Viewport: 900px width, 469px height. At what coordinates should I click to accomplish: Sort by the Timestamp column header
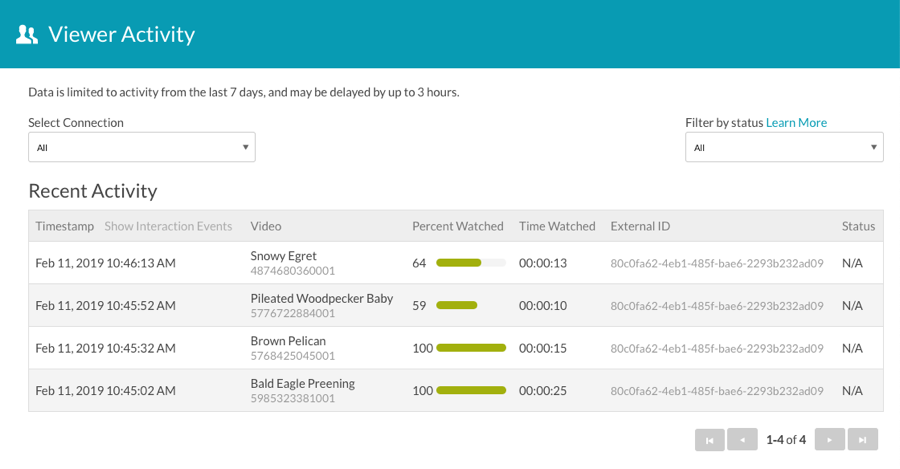click(x=64, y=226)
